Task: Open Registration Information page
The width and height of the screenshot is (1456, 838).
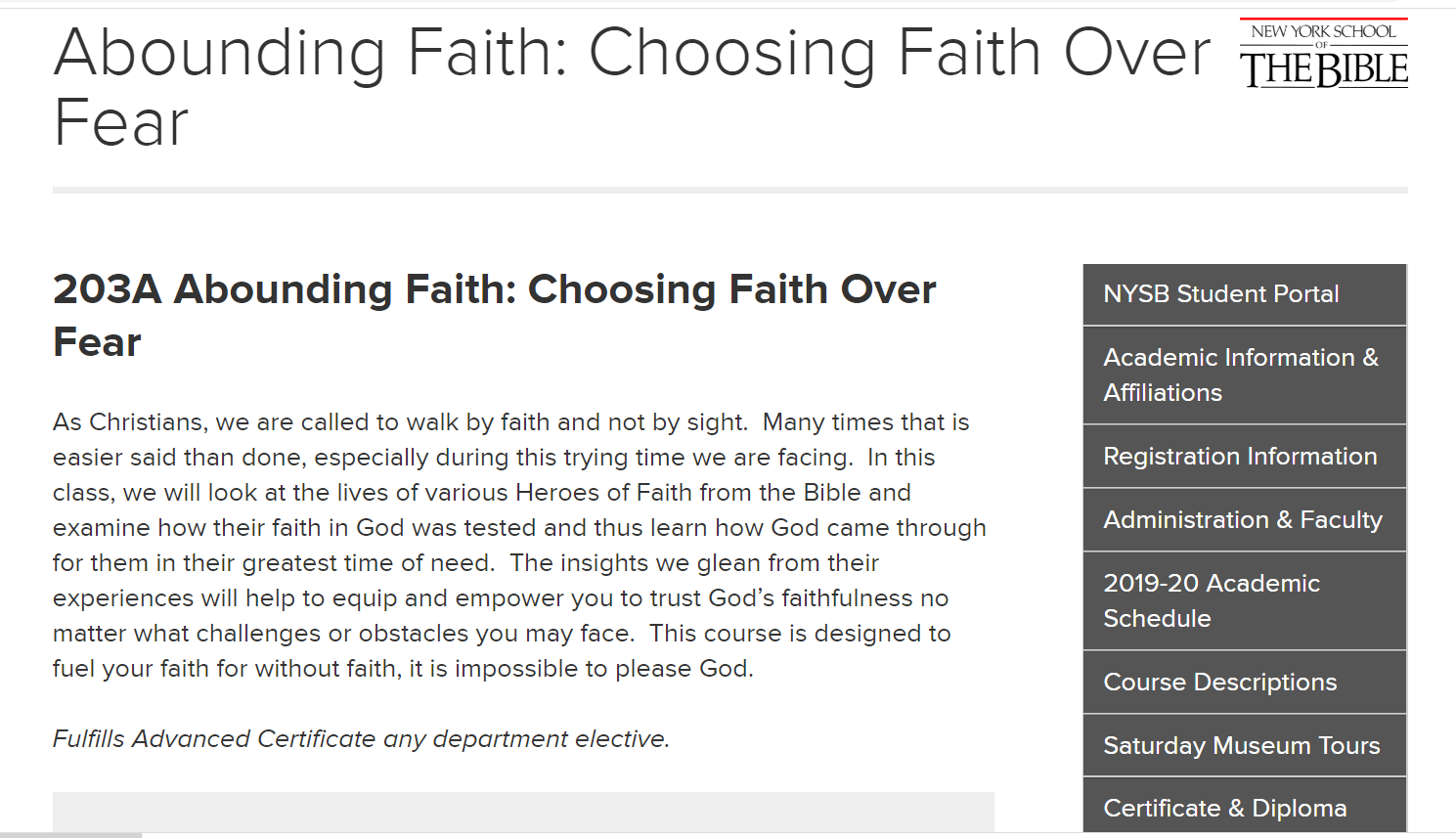Action: click(x=1245, y=457)
